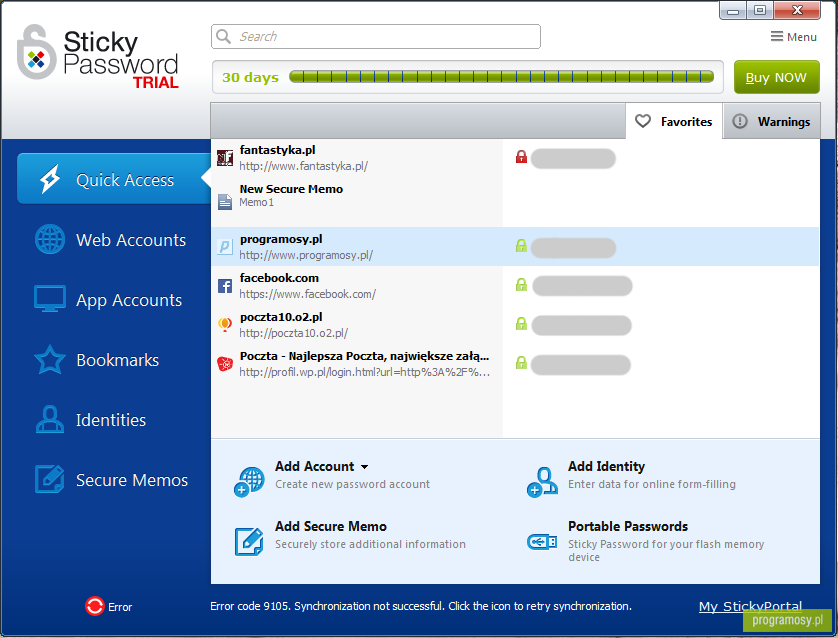The height and width of the screenshot is (638, 838).
Task: Click the New Secure Memo document icon
Action: (225, 201)
